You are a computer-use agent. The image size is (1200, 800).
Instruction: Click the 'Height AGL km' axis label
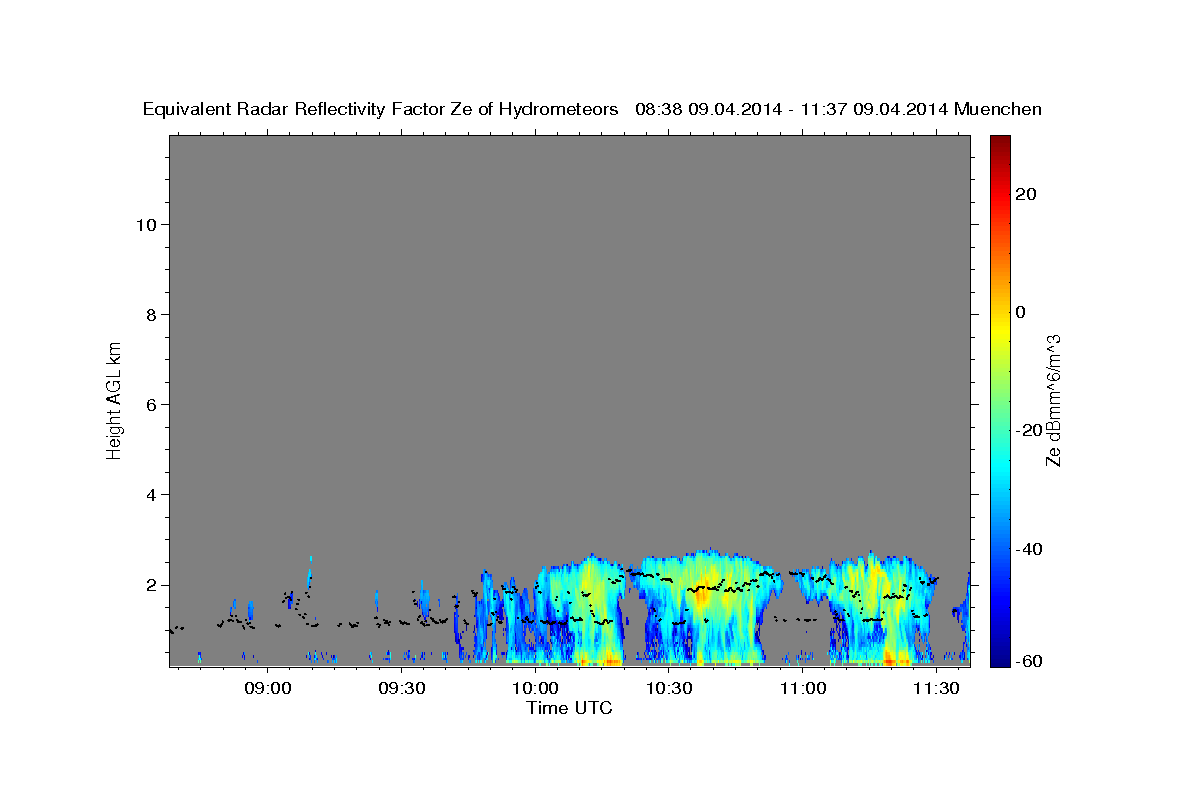[x=115, y=399]
